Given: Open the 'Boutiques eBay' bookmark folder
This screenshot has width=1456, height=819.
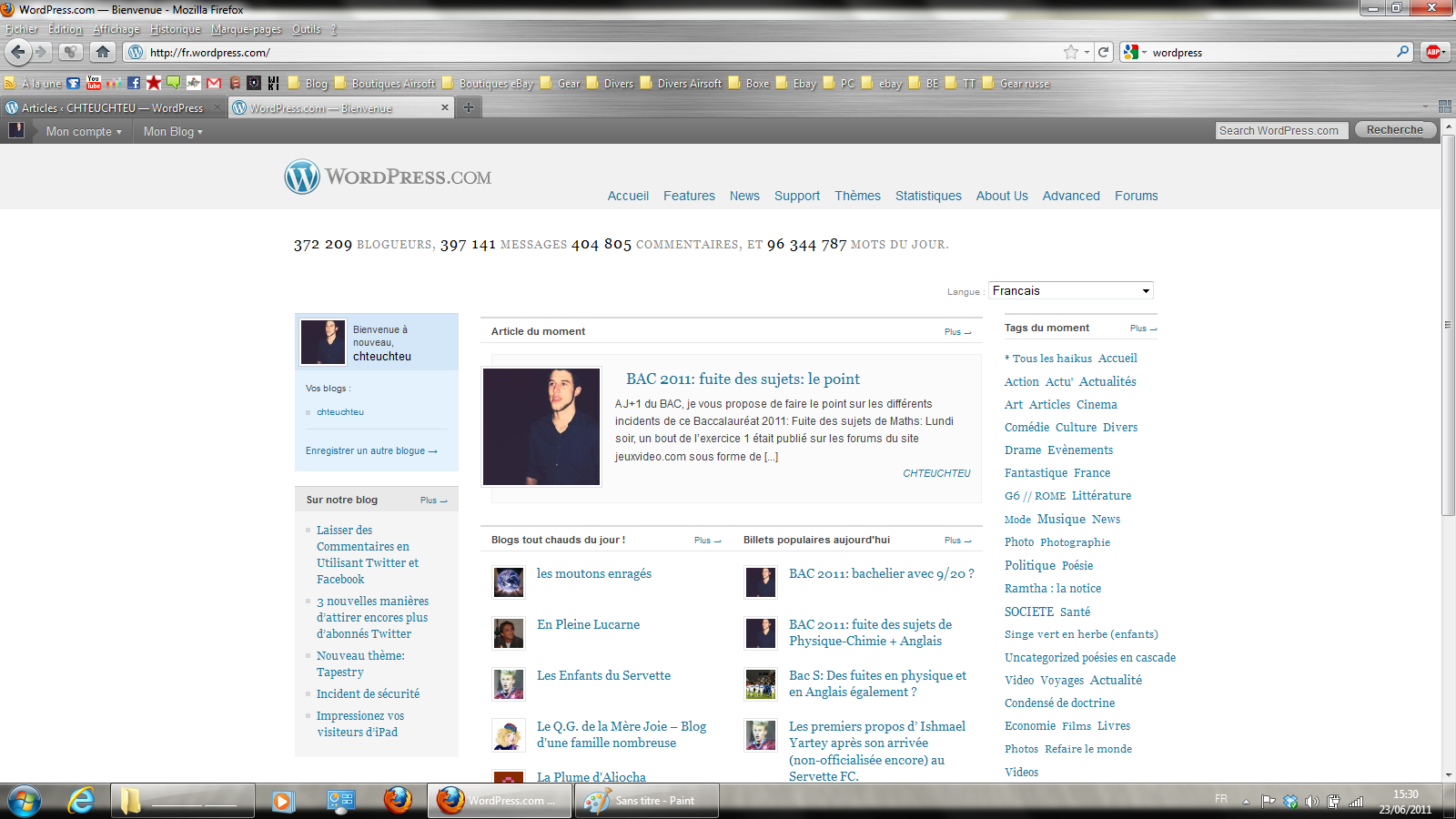Looking at the screenshot, I should point(488,83).
